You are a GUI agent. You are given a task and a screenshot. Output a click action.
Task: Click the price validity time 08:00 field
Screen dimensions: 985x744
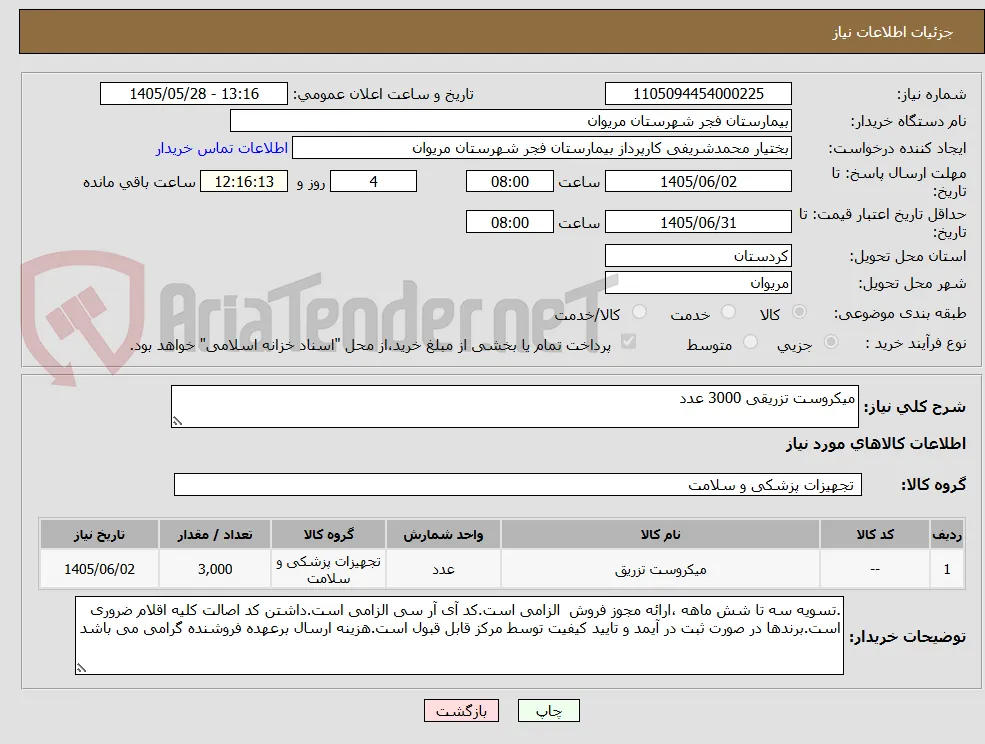509,222
